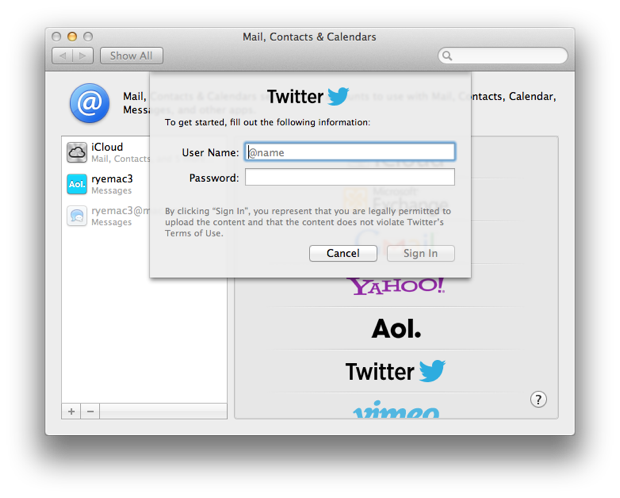The width and height of the screenshot is (620, 498).
Task: Click the Aol. account icon
Action: [77, 184]
